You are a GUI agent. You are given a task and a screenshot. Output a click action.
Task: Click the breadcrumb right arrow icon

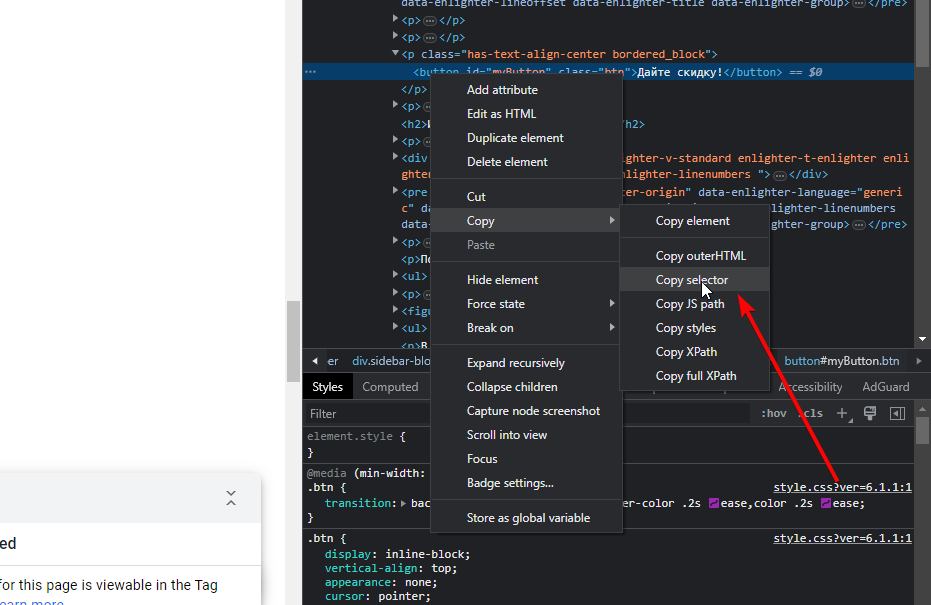pyautogui.click(x=919, y=361)
